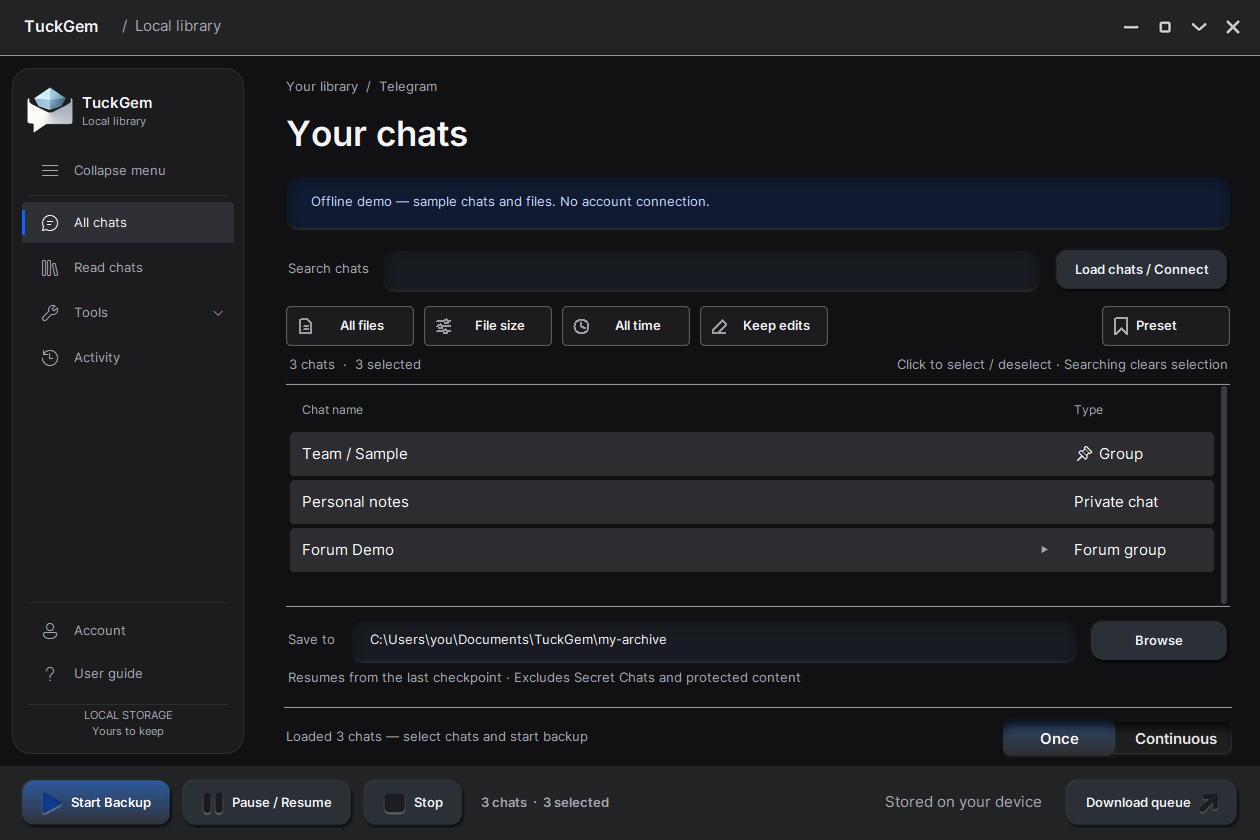Click the Save to path field
This screenshot has width=1260, height=840.
(x=714, y=641)
